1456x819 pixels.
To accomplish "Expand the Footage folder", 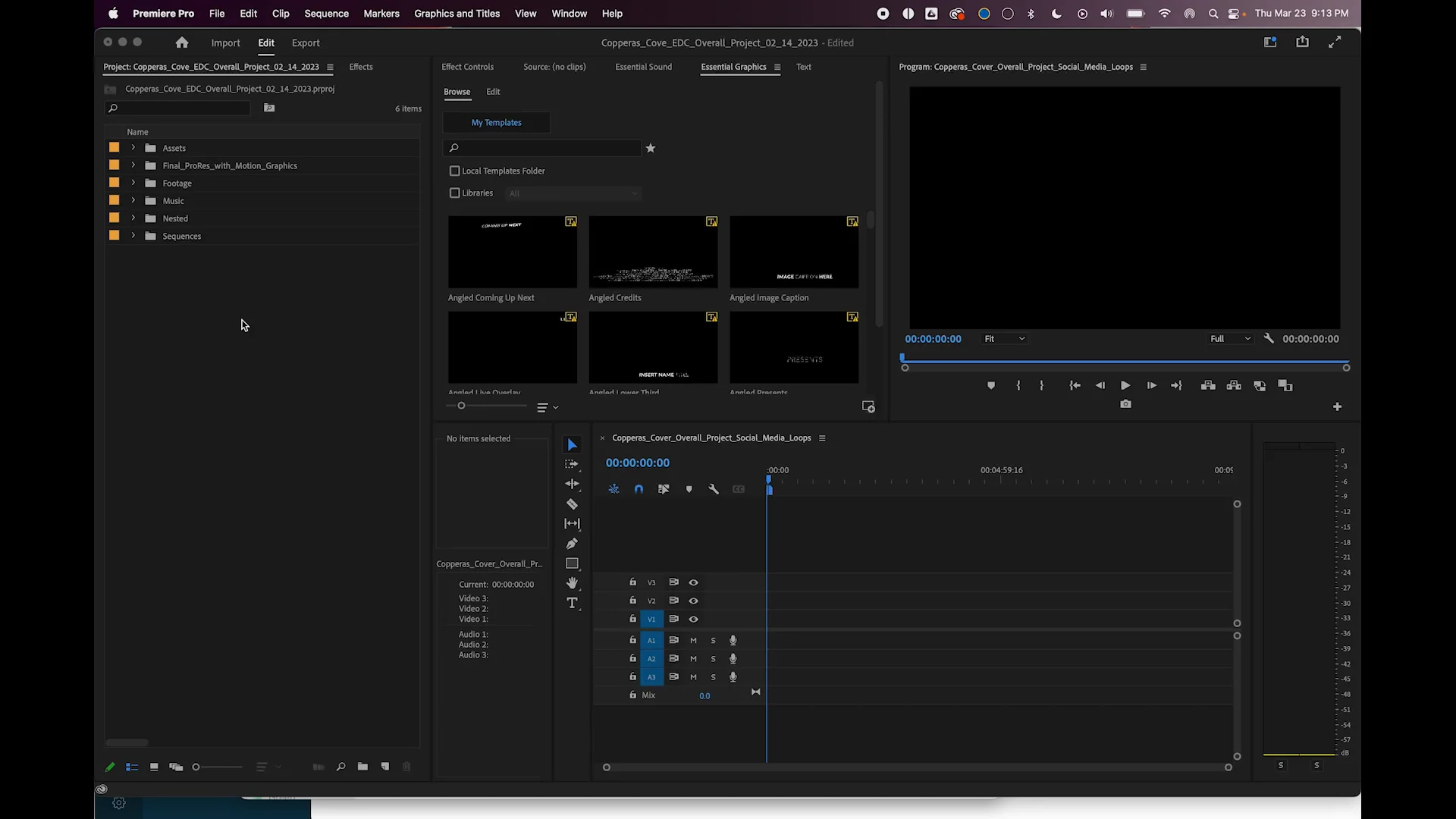I will (134, 183).
